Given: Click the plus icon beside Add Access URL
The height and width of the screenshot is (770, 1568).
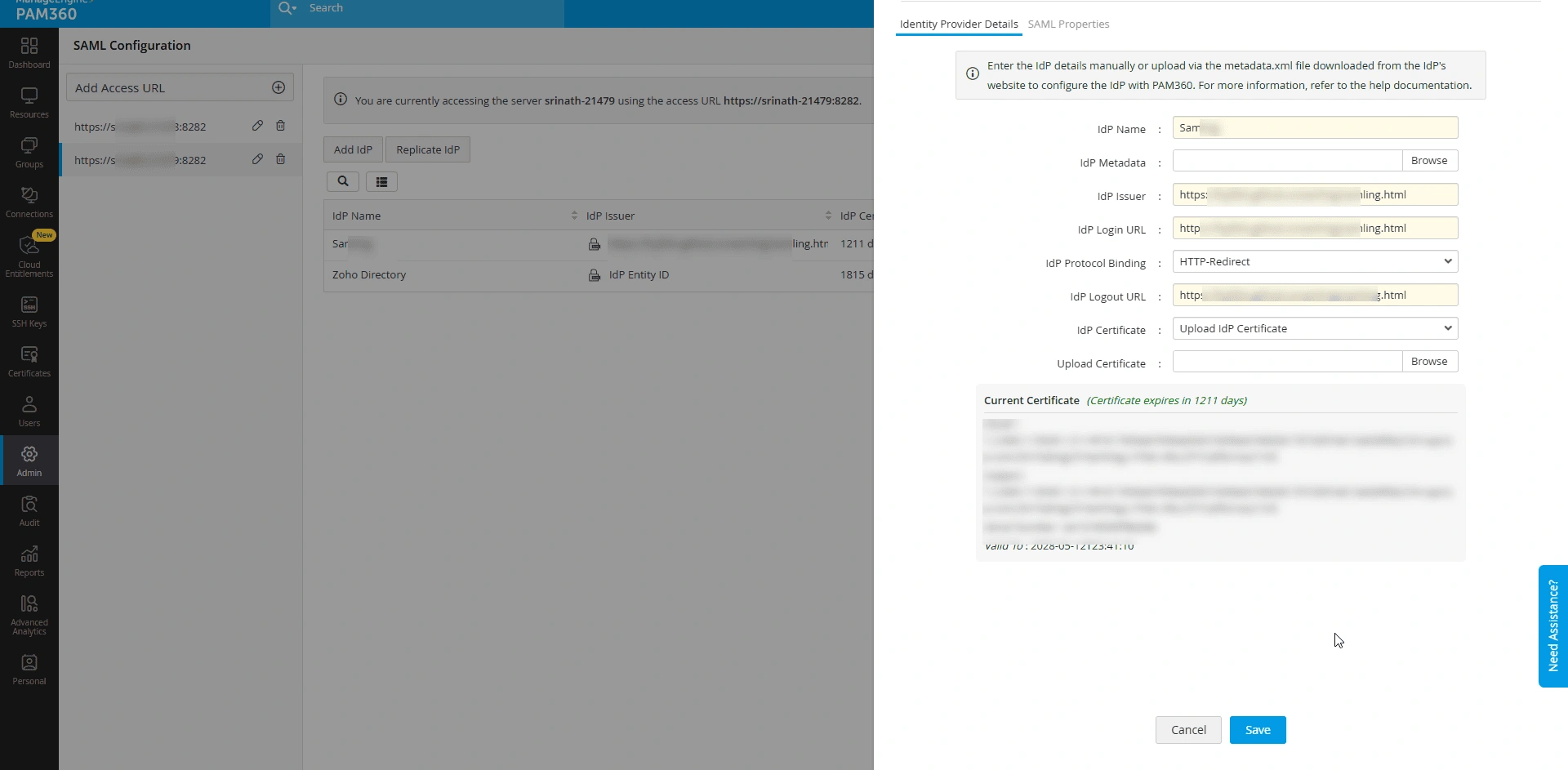Looking at the screenshot, I should click(x=278, y=87).
